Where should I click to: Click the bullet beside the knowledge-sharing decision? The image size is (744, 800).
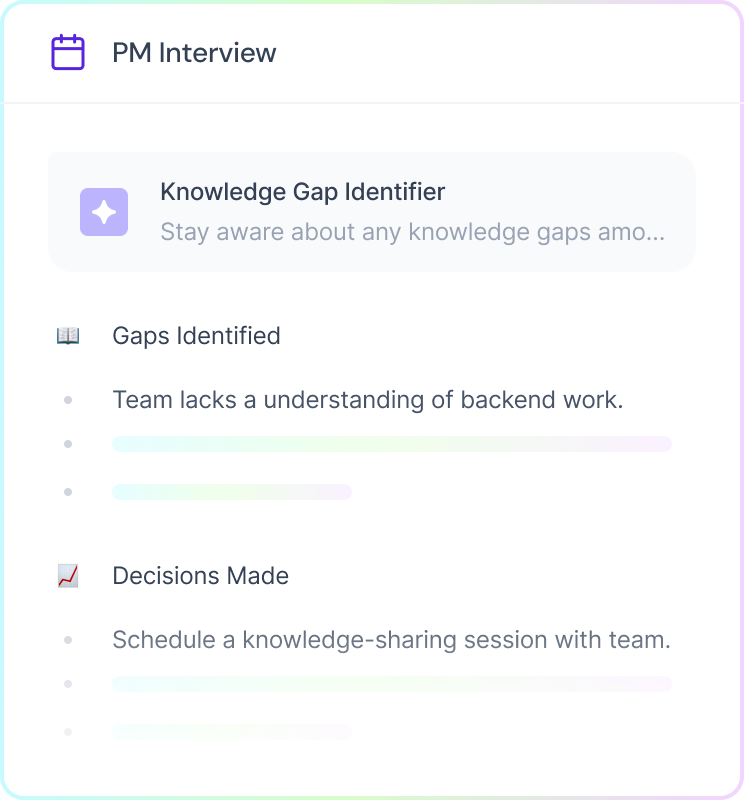coord(68,639)
